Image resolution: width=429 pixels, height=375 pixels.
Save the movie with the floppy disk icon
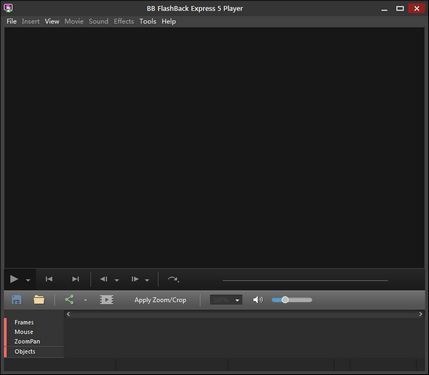point(16,300)
